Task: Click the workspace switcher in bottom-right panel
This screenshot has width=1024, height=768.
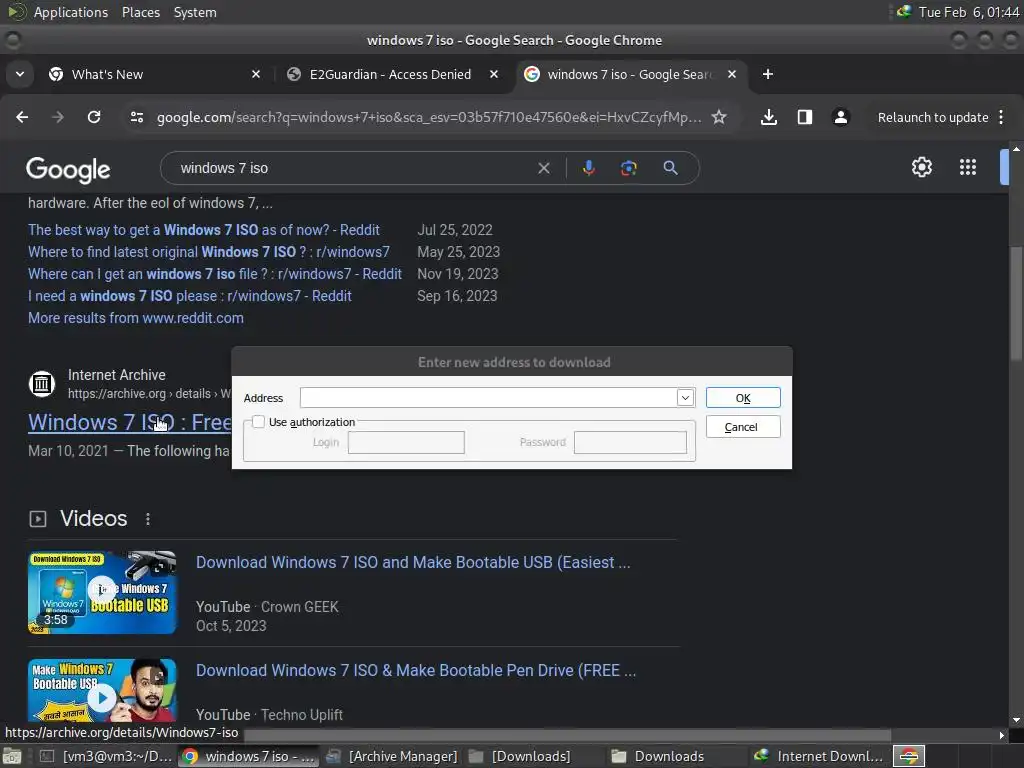Action: 909,756
